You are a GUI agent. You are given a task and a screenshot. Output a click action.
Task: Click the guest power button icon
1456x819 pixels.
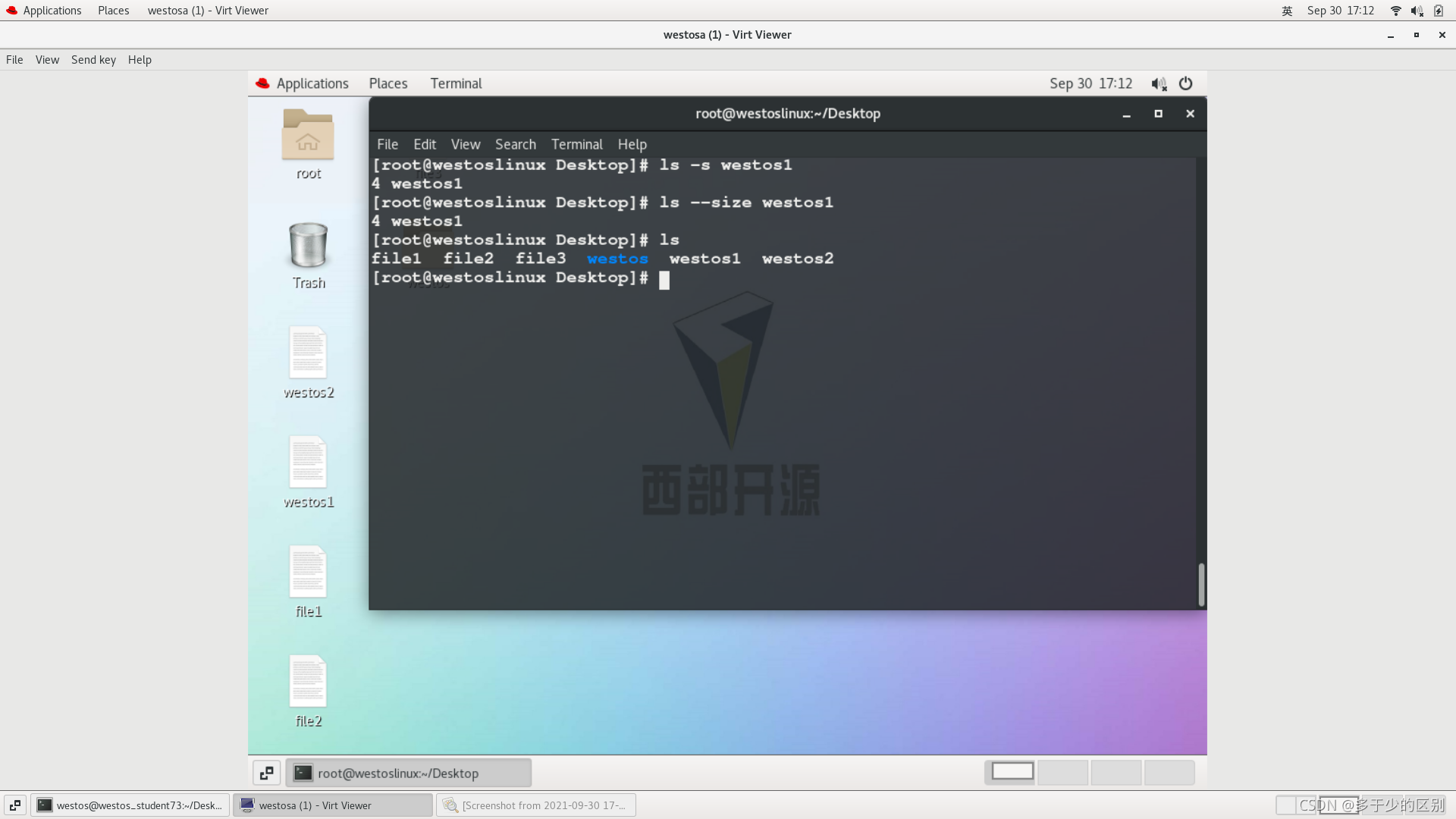pos(1186,83)
